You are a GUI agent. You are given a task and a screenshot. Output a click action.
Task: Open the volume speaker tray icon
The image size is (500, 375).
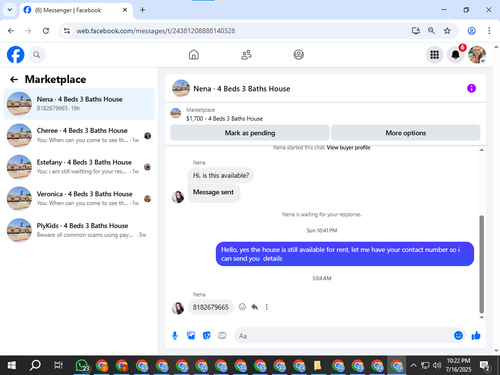pos(437,365)
